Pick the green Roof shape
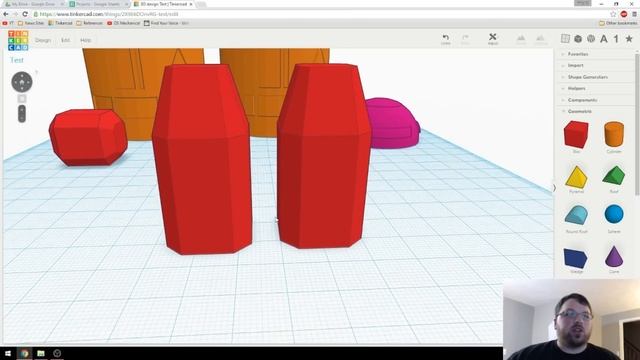This screenshot has height=360, width=640. coord(614,176)
